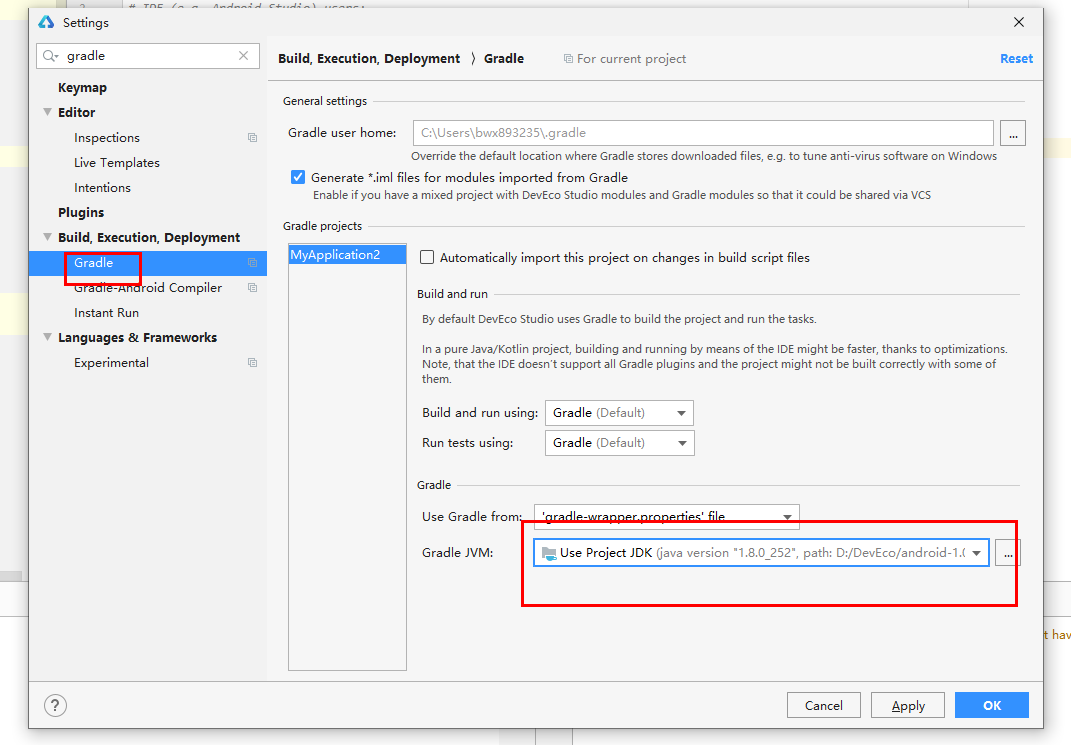
Task: Open search history magnifier icon
Action: coord(51,56)
